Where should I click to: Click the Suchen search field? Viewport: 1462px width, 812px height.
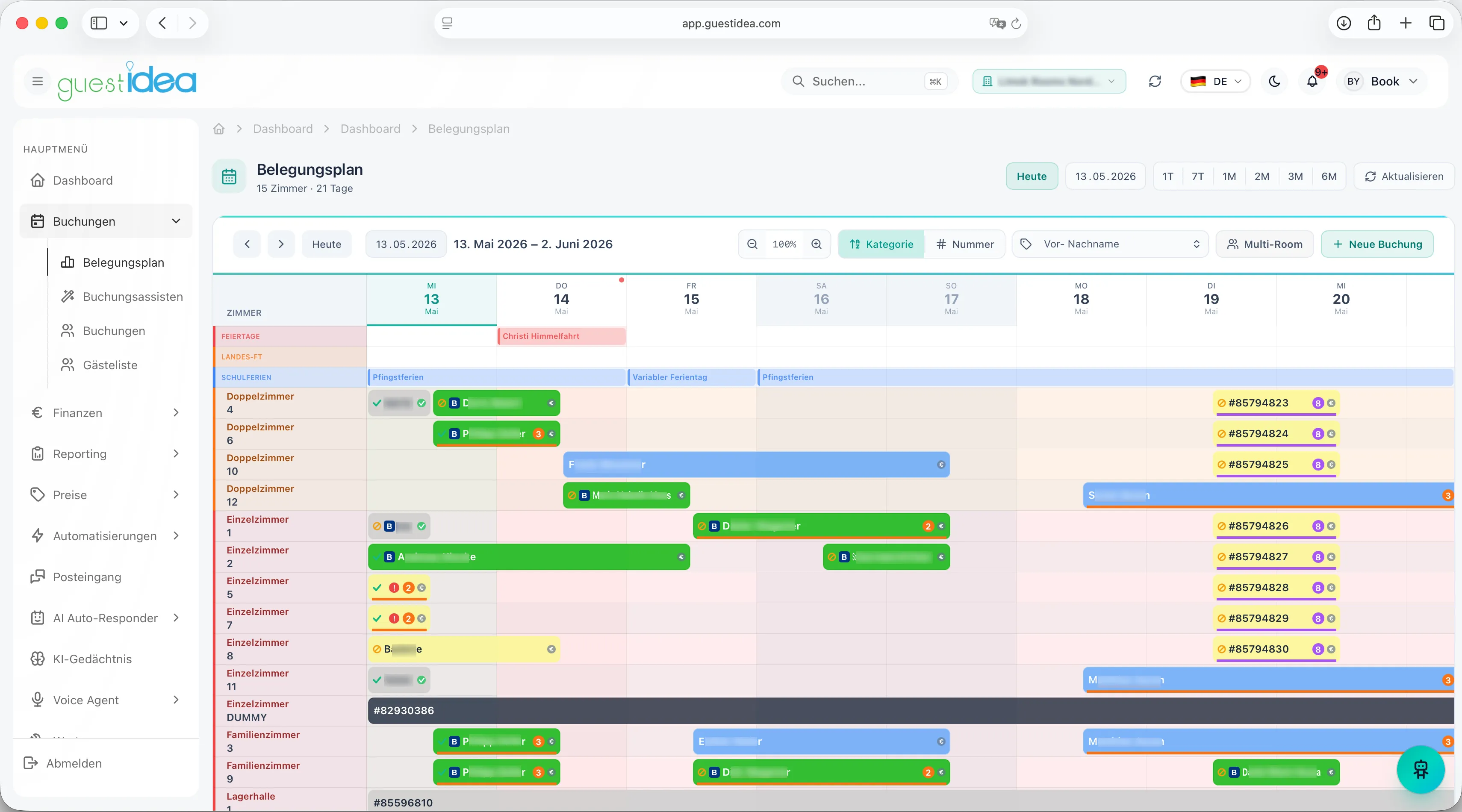870,81
